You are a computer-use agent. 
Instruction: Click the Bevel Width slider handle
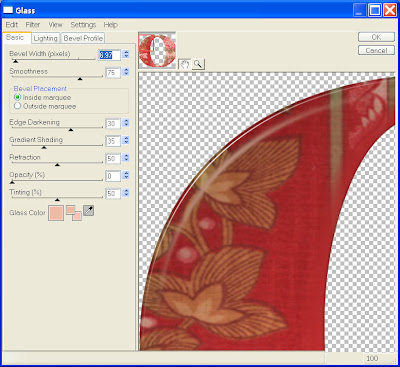point(15,61)
